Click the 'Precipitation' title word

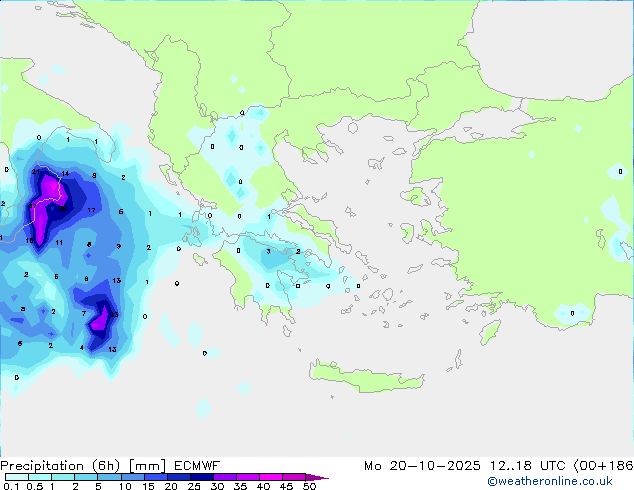[x=42, y=466]
